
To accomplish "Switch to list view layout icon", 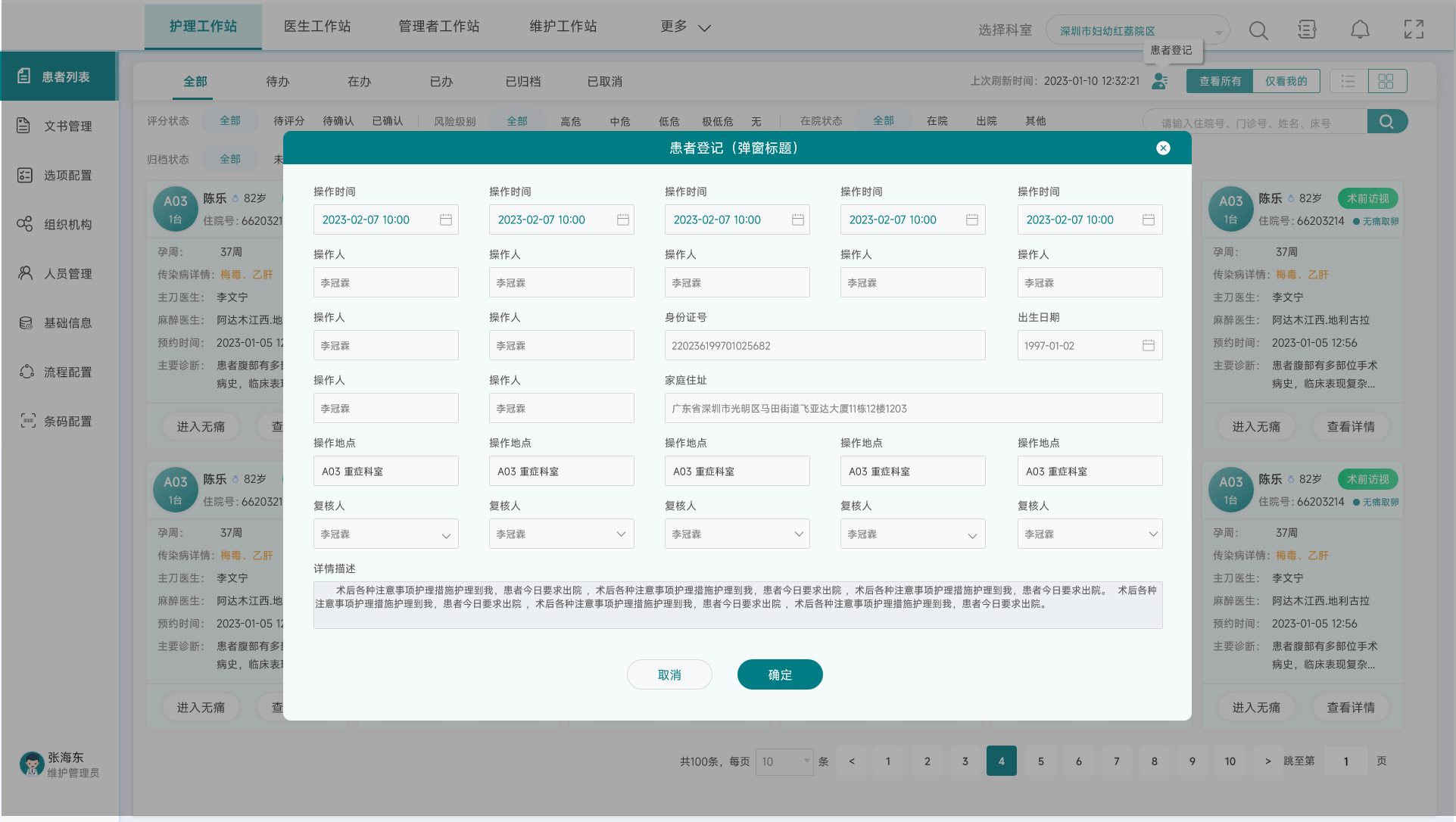I will point(1348,81).
